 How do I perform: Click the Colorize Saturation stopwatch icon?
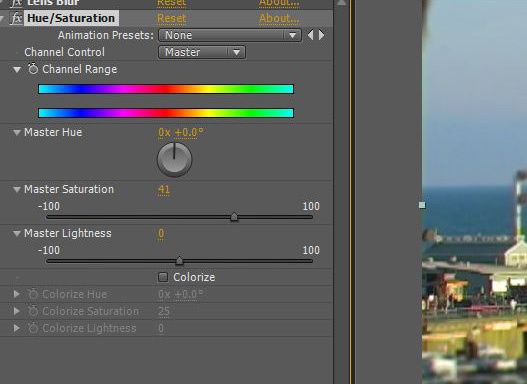[33, 311]
